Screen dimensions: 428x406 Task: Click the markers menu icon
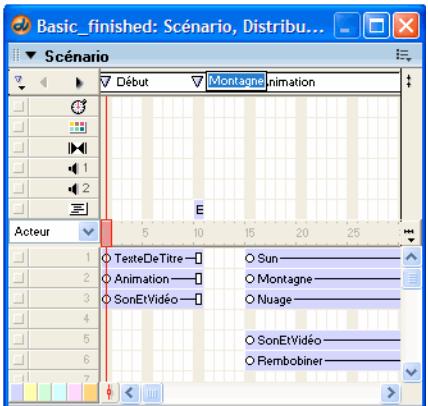pyautogui.click(x=19, y=82)
